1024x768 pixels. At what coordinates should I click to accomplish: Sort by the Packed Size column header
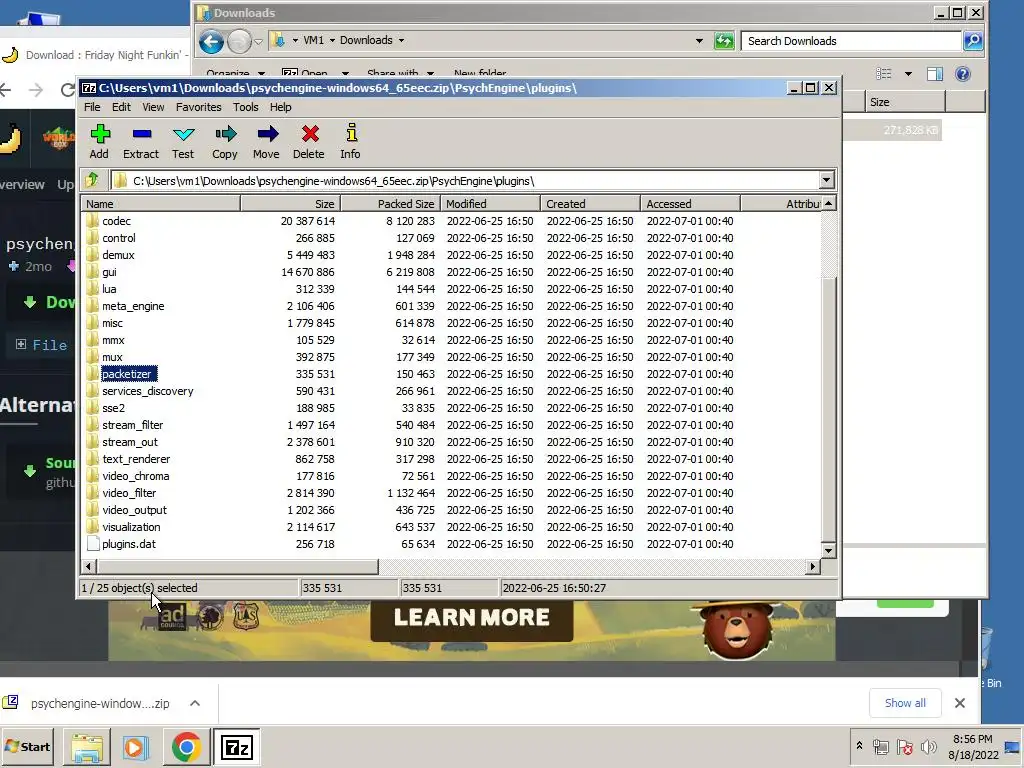tap(391, 204)
